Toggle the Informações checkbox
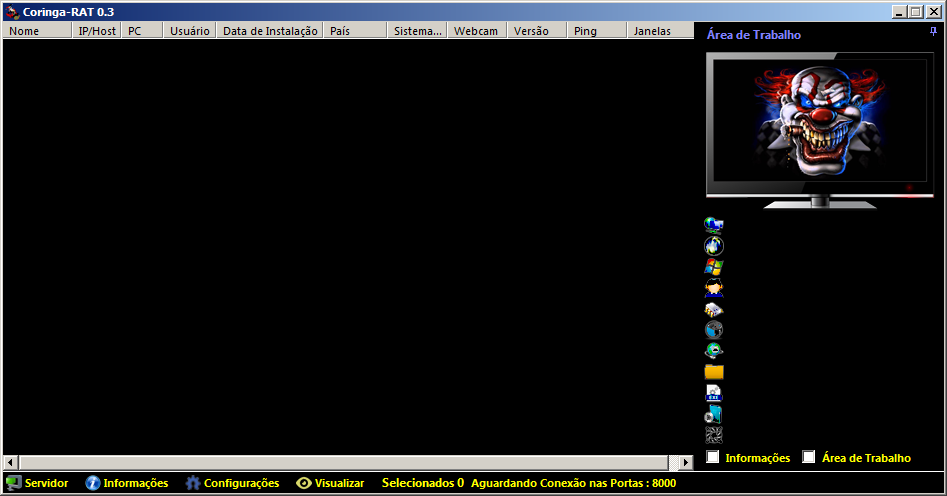Screen dimensions: 947x496 click(713, 458)
